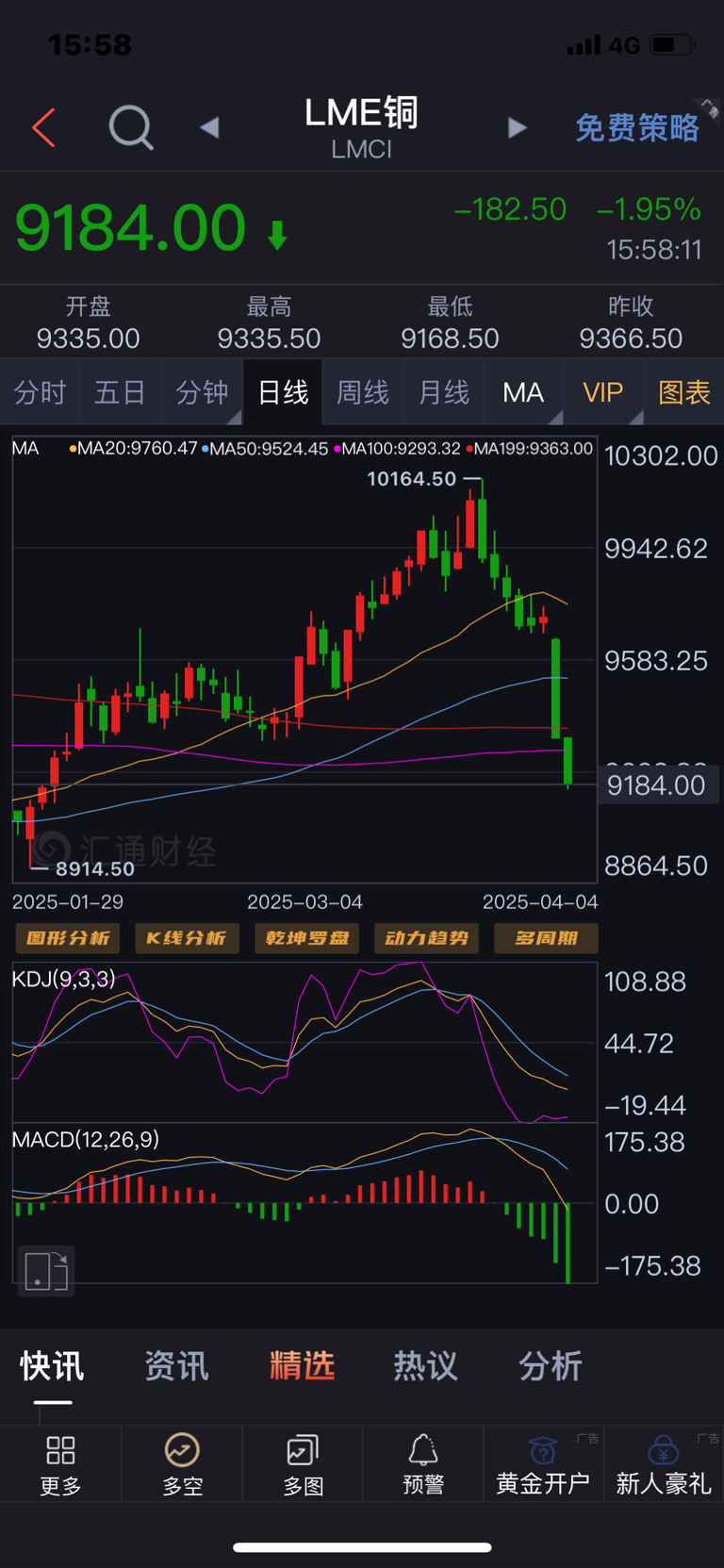
Task: Switch to 快讯 news tab
Action: point(53,1365)
